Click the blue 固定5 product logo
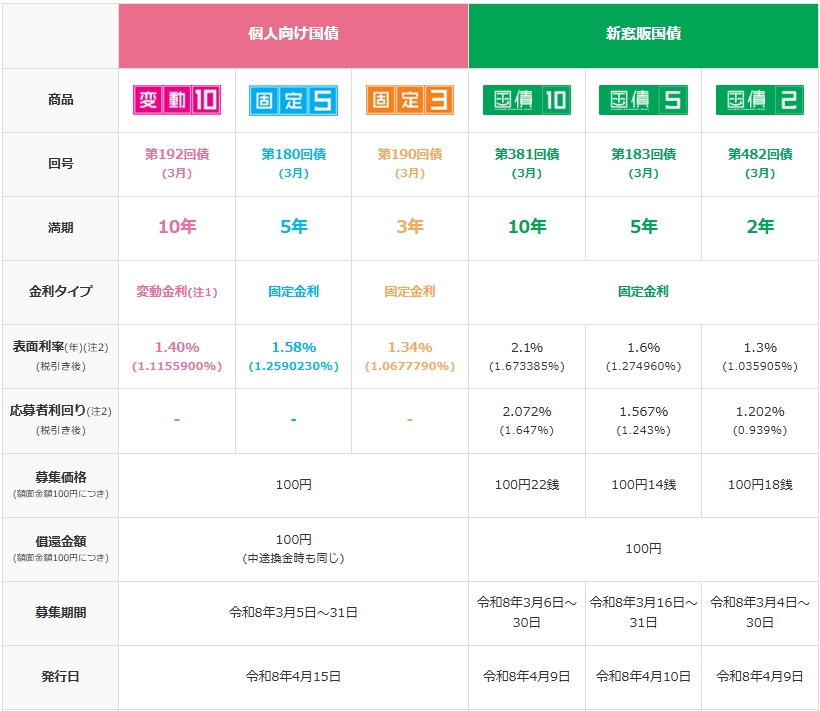This screenshot has height=711, width=820. [293, 100]
